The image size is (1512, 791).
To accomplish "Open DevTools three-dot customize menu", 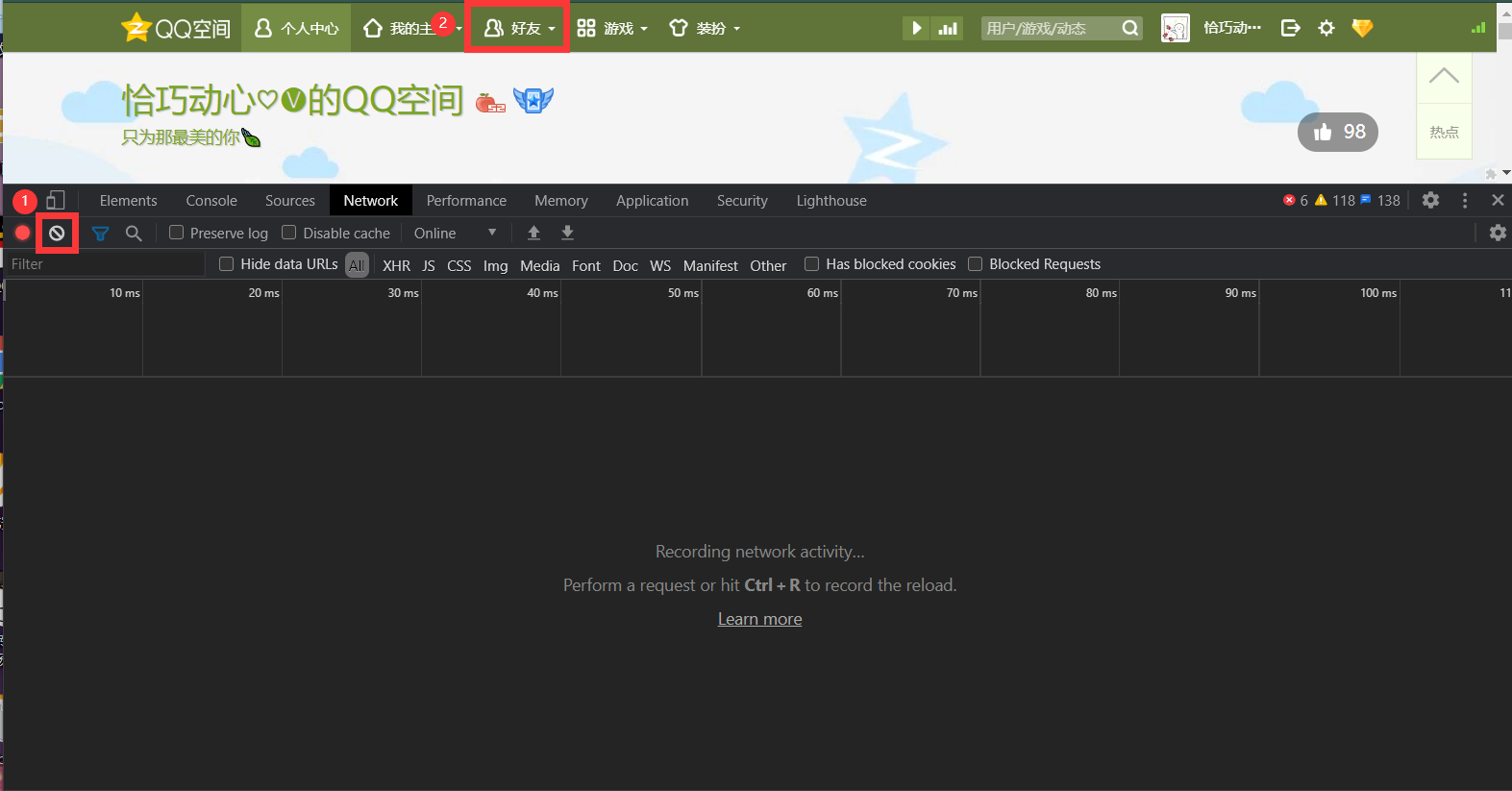I will (1465, 200).
